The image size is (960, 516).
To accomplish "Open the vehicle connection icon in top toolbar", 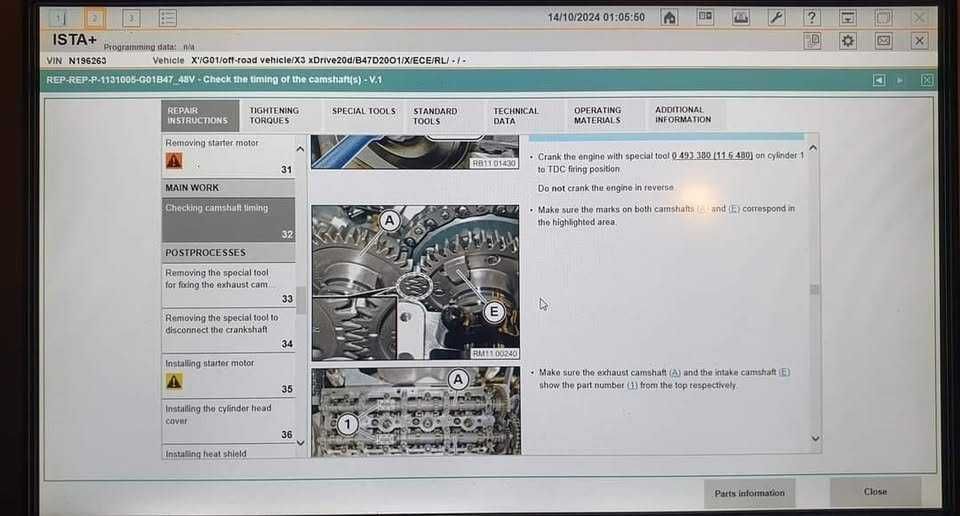I will [x=741, y=17].
